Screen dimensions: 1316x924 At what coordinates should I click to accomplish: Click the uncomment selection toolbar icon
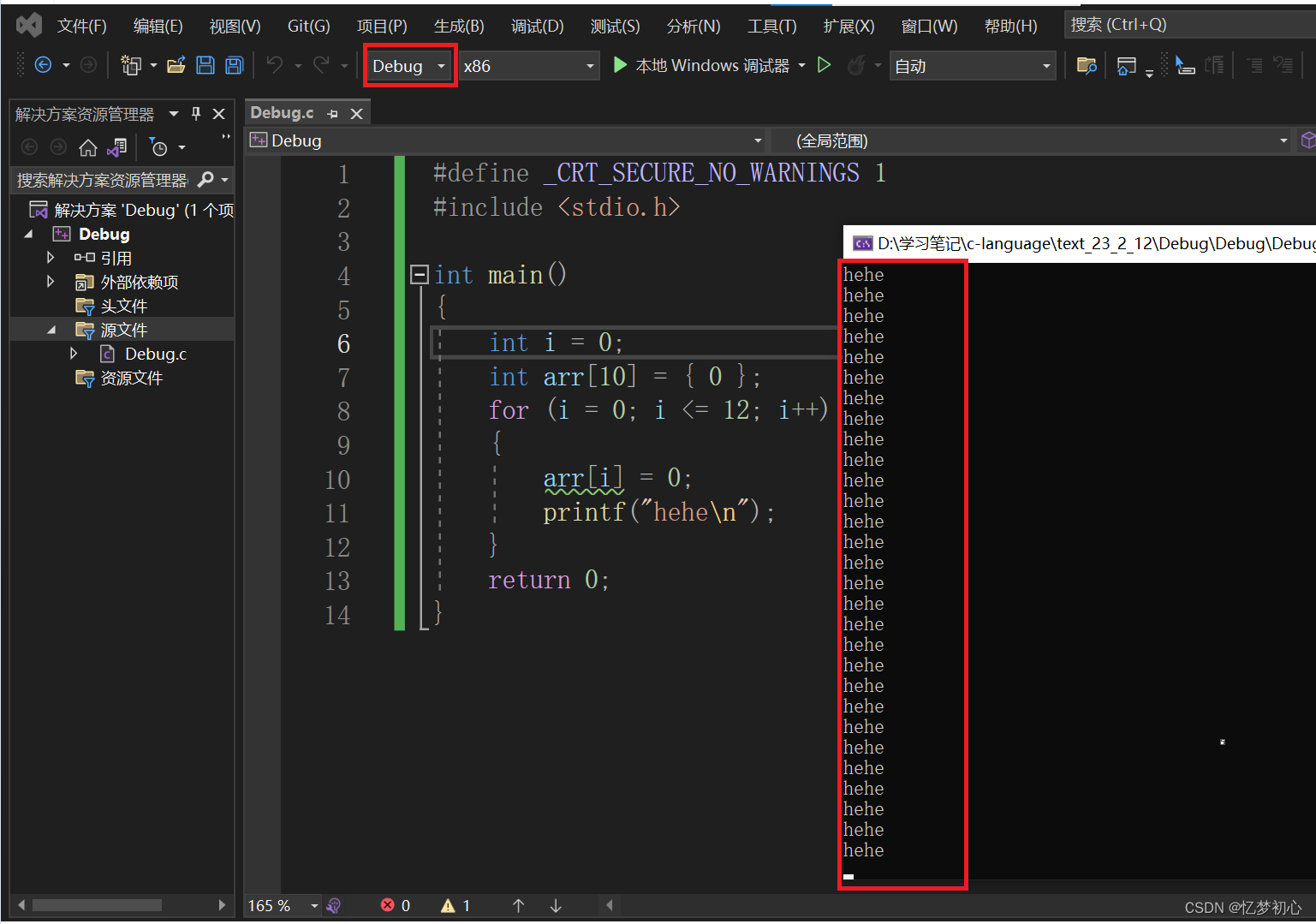[x=1283, y=65]
